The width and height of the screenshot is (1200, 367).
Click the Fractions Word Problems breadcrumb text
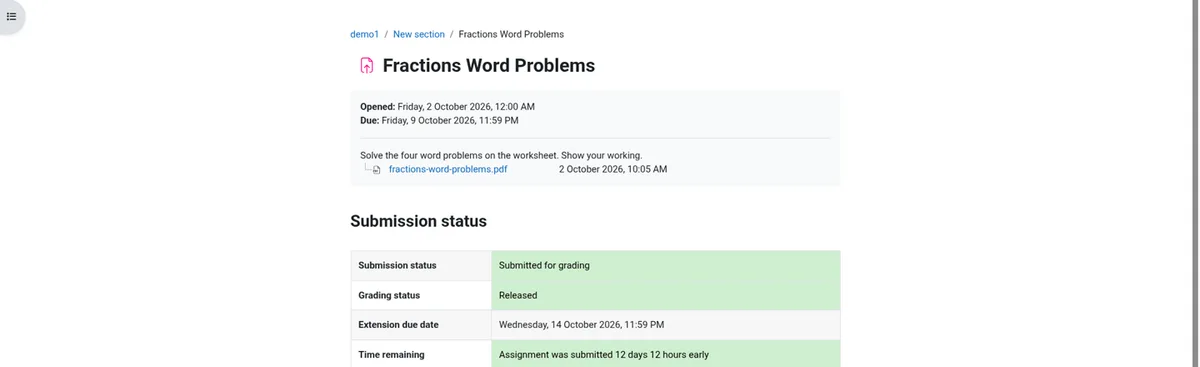(x=511, y=34)
